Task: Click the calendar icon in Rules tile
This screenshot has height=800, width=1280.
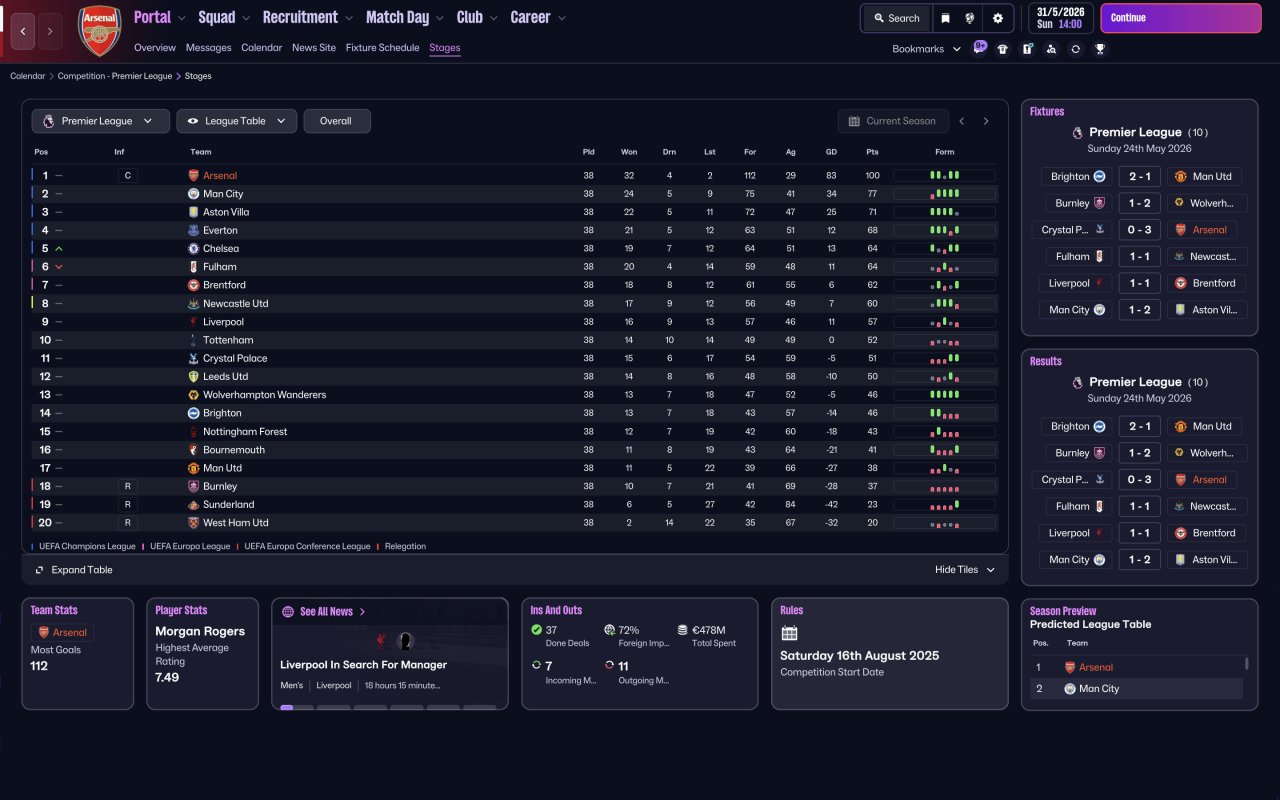Action: tap(789, 633)
